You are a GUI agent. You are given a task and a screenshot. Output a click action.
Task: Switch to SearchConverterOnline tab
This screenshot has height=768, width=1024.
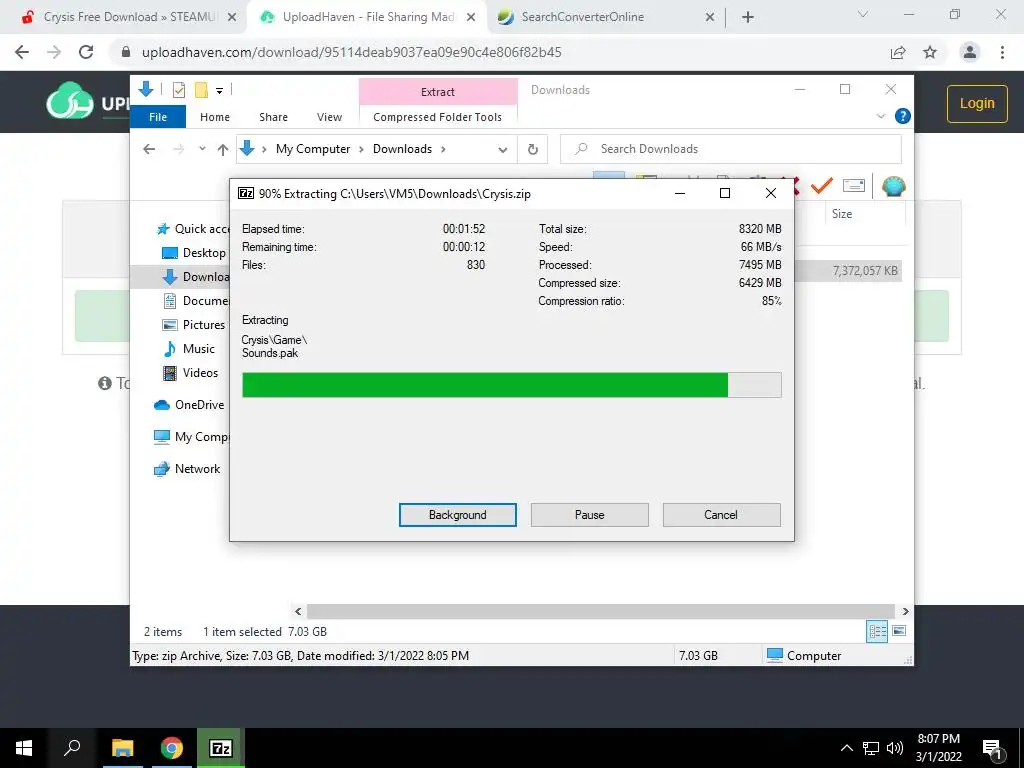pyautogui.click(x=605, y=17)
